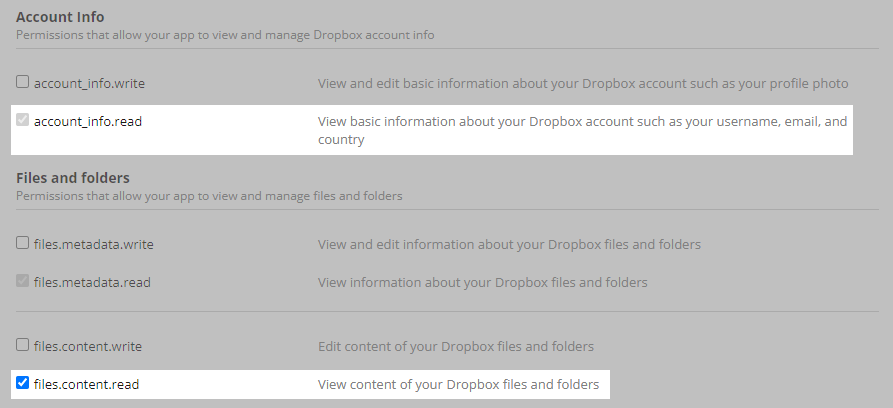Viewport: 893px width, 408px height.
Task: Click 'View content of your Dropbox files' text
Action: [x=458, y=384]
